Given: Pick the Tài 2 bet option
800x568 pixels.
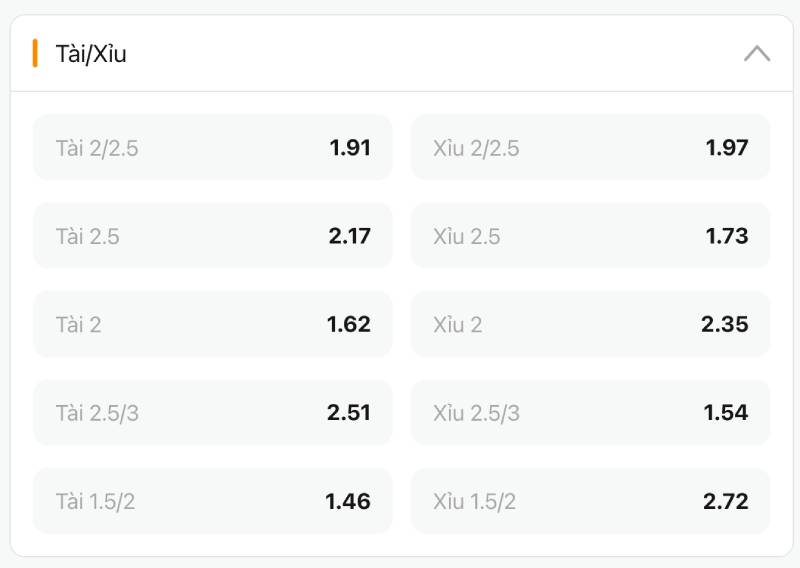Looking at the screenshot, I should (212, 324).
